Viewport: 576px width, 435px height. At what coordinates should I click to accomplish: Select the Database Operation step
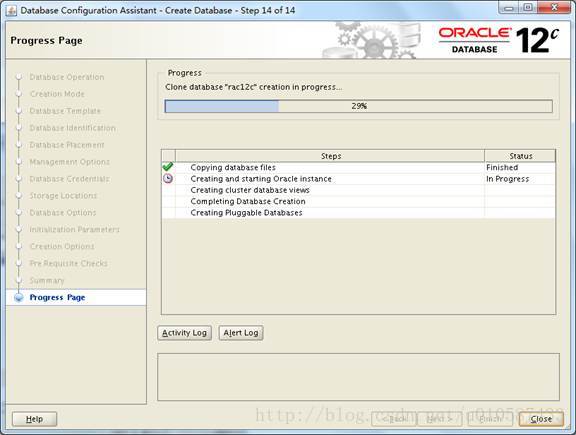(66, 77)
